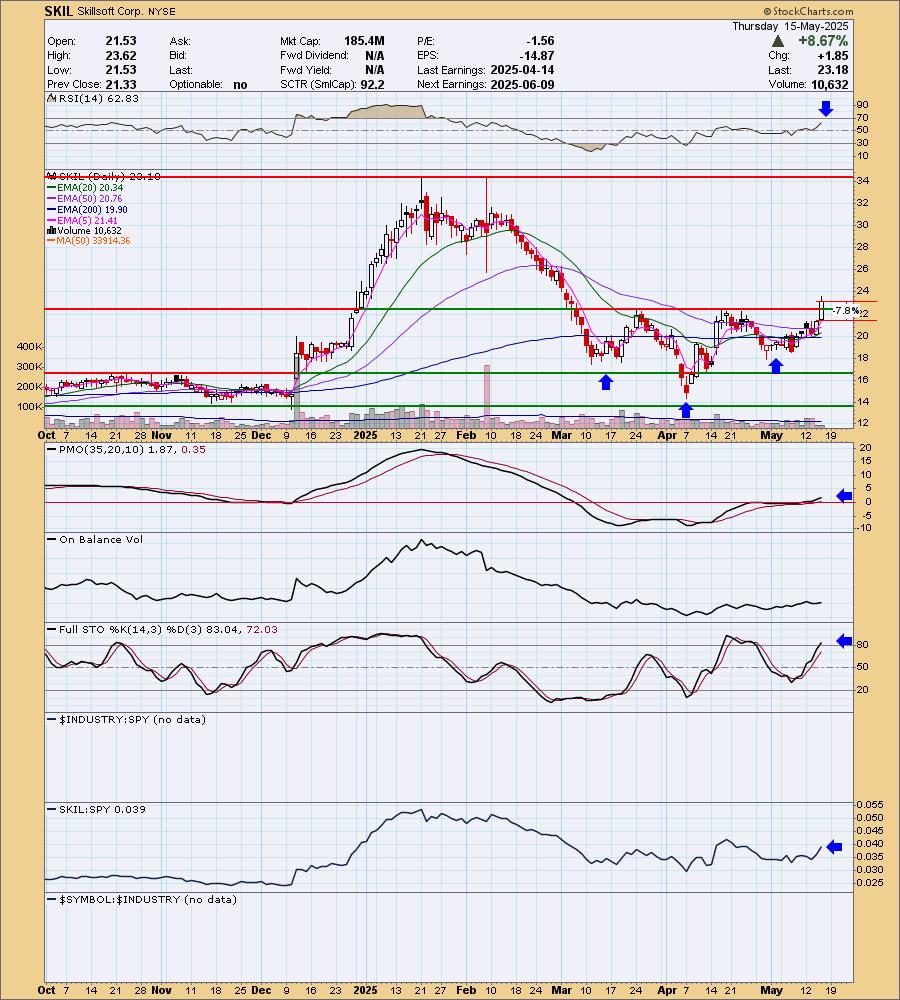Click the Fwd Yield N/A value
The width and height of the screenshot is (900, 1000).
pos(374,70)
